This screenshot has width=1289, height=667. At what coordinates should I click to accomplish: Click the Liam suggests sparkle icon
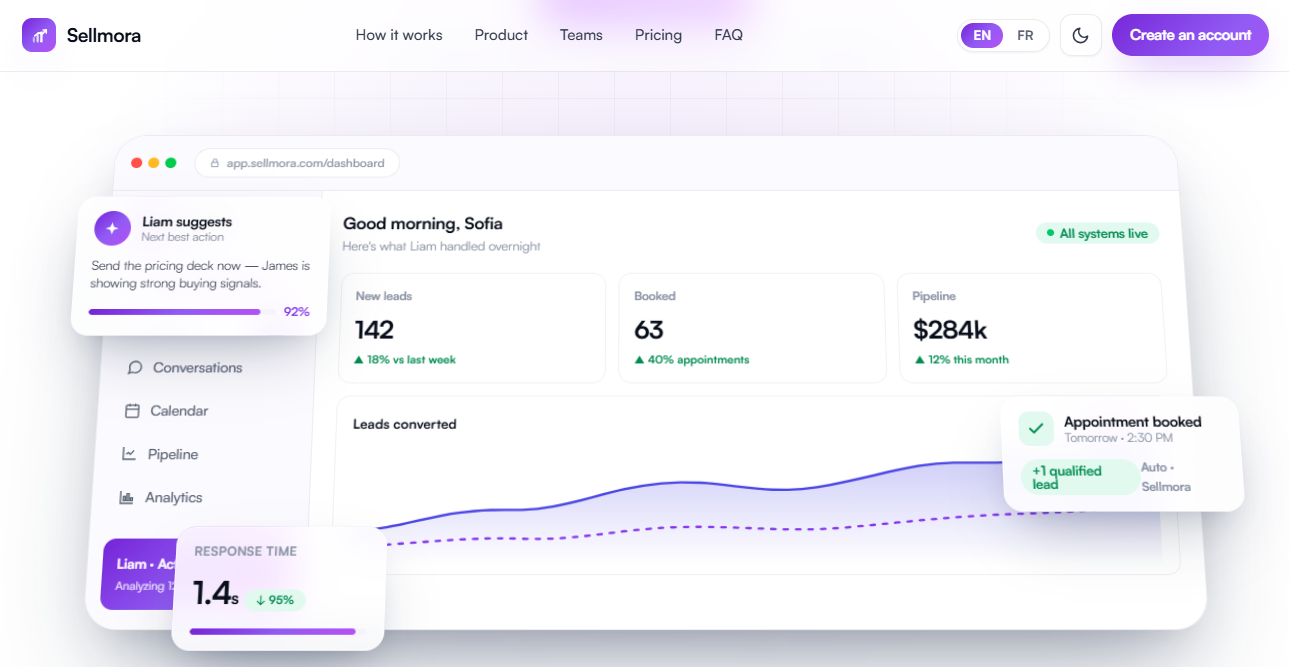click(x=112, y=229)
